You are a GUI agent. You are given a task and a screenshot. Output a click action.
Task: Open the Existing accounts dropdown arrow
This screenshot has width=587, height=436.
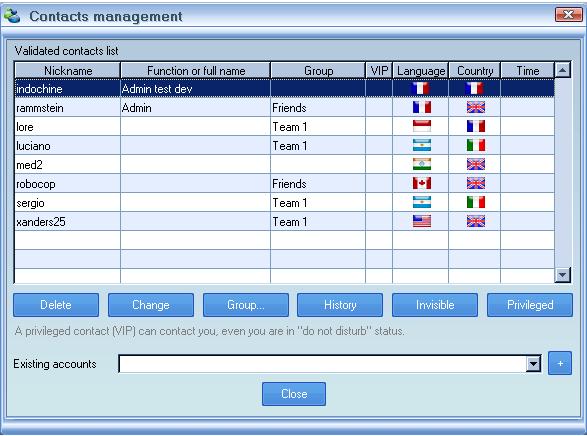(533, 363)
